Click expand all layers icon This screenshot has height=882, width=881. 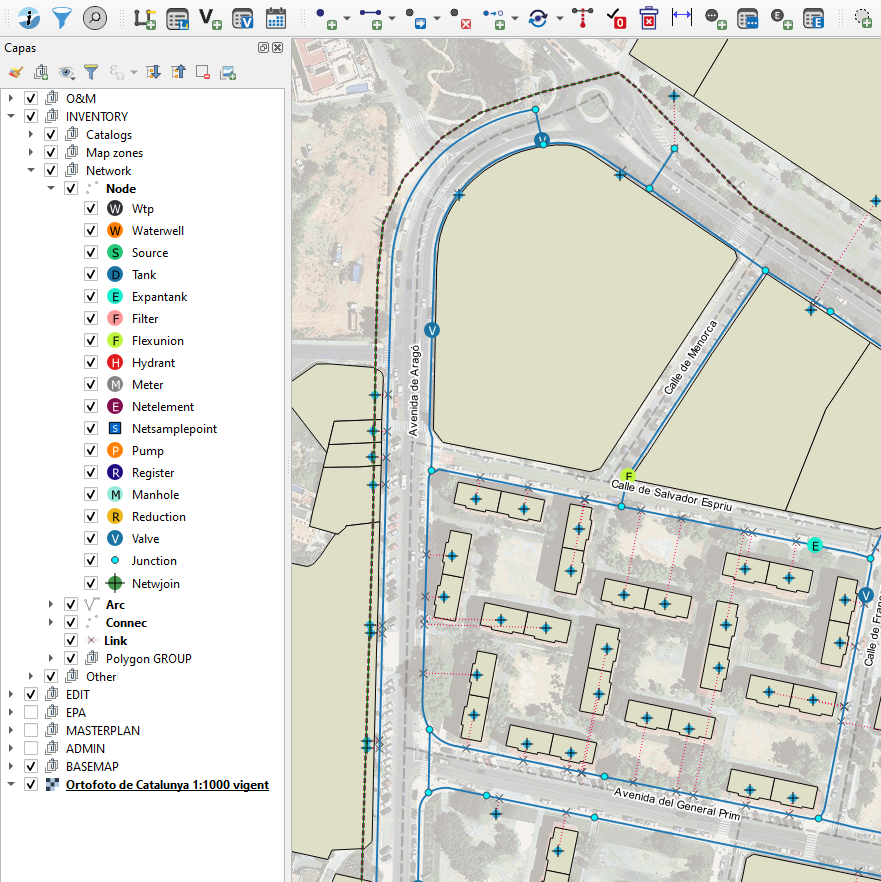click(x=153, y=72)
